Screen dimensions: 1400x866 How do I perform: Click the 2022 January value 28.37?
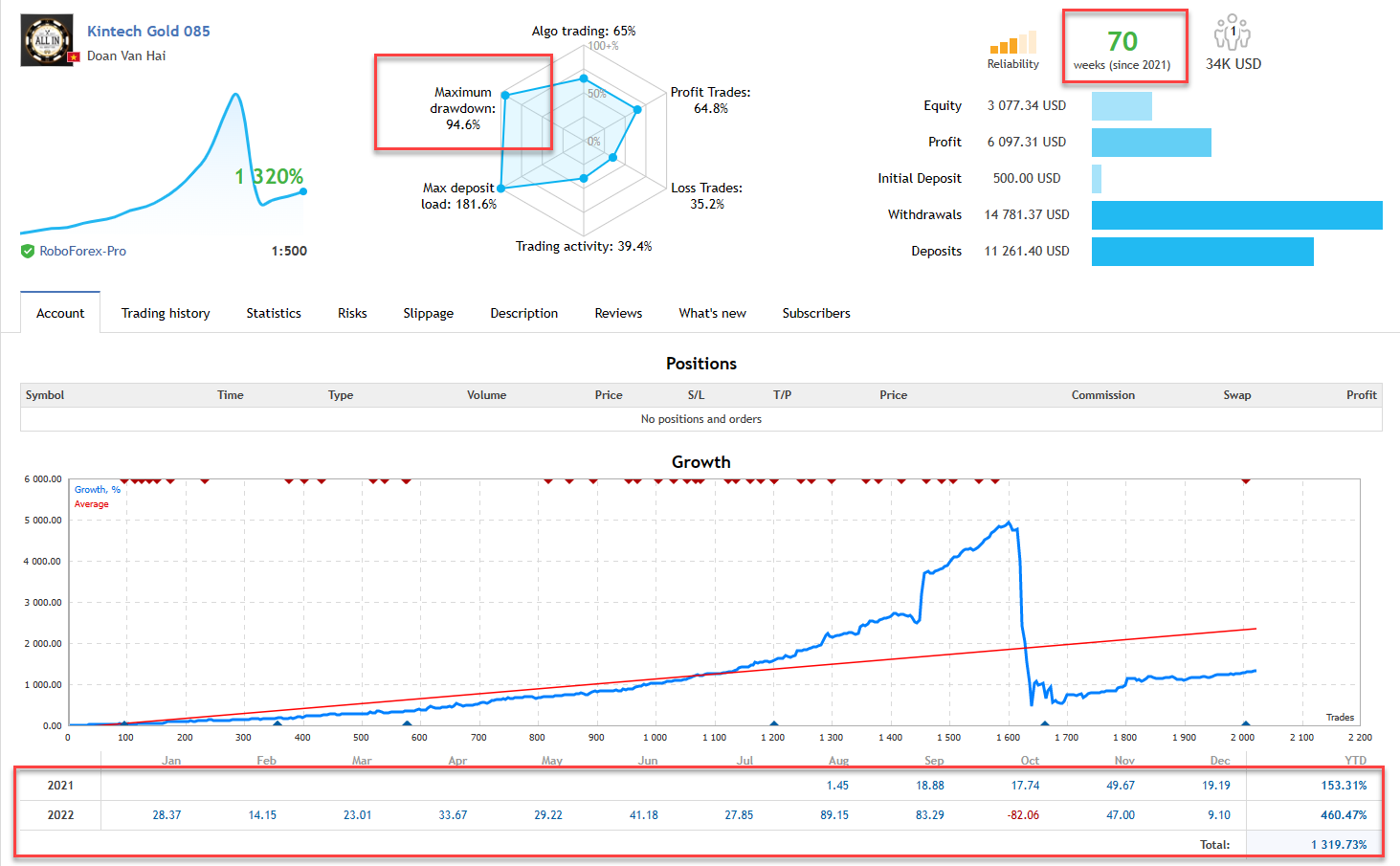tap(167, 814)
